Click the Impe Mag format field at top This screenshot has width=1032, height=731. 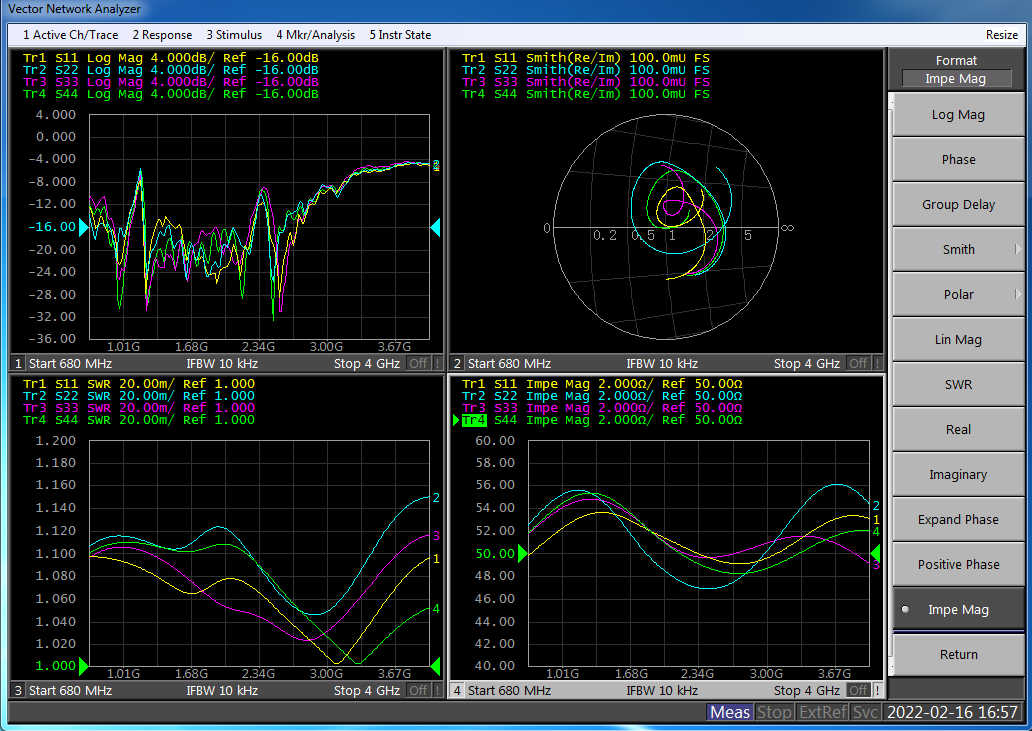pos(956,79)
